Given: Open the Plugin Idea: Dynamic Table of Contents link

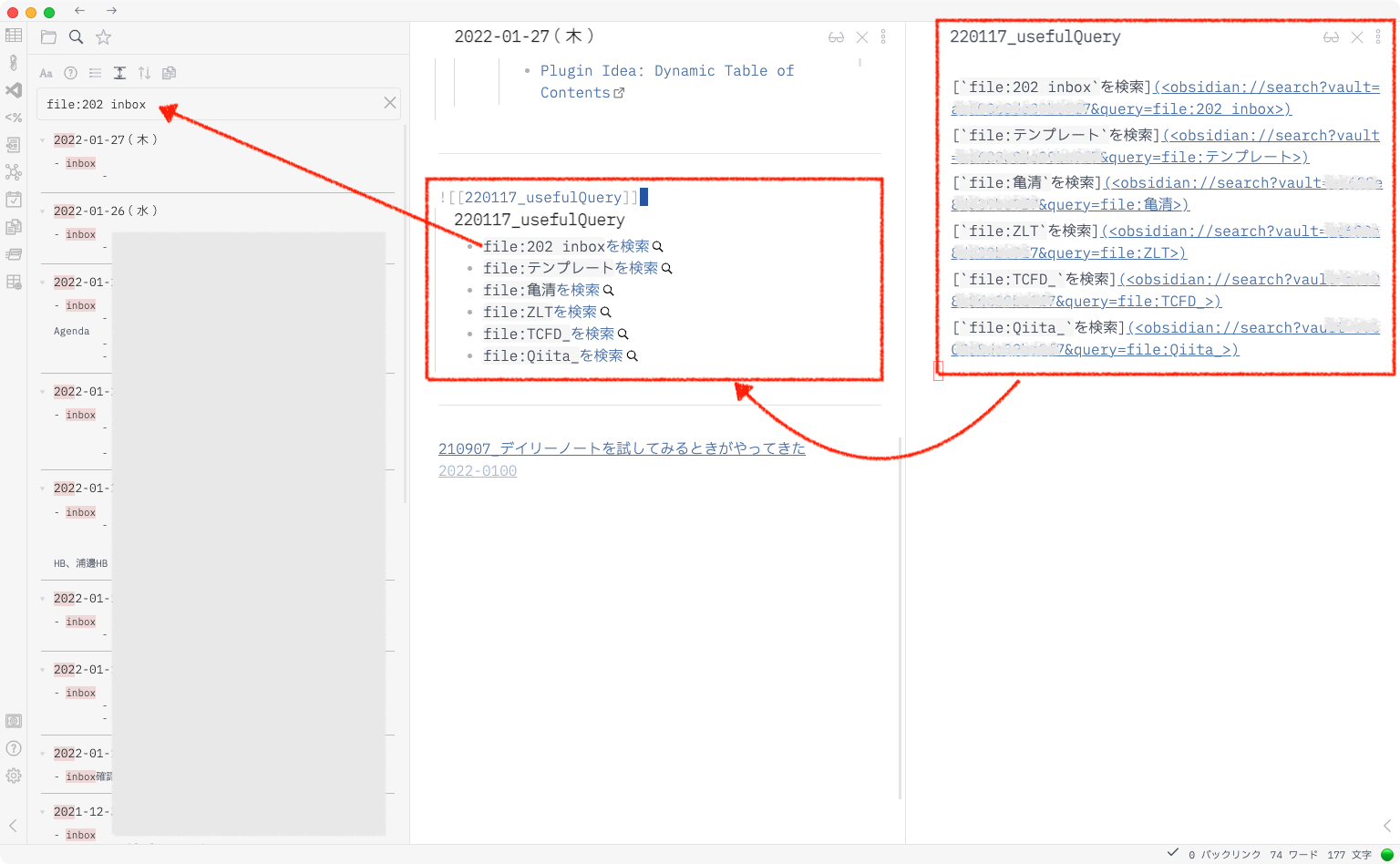Looking at the screenshot, I should [667, 82].
